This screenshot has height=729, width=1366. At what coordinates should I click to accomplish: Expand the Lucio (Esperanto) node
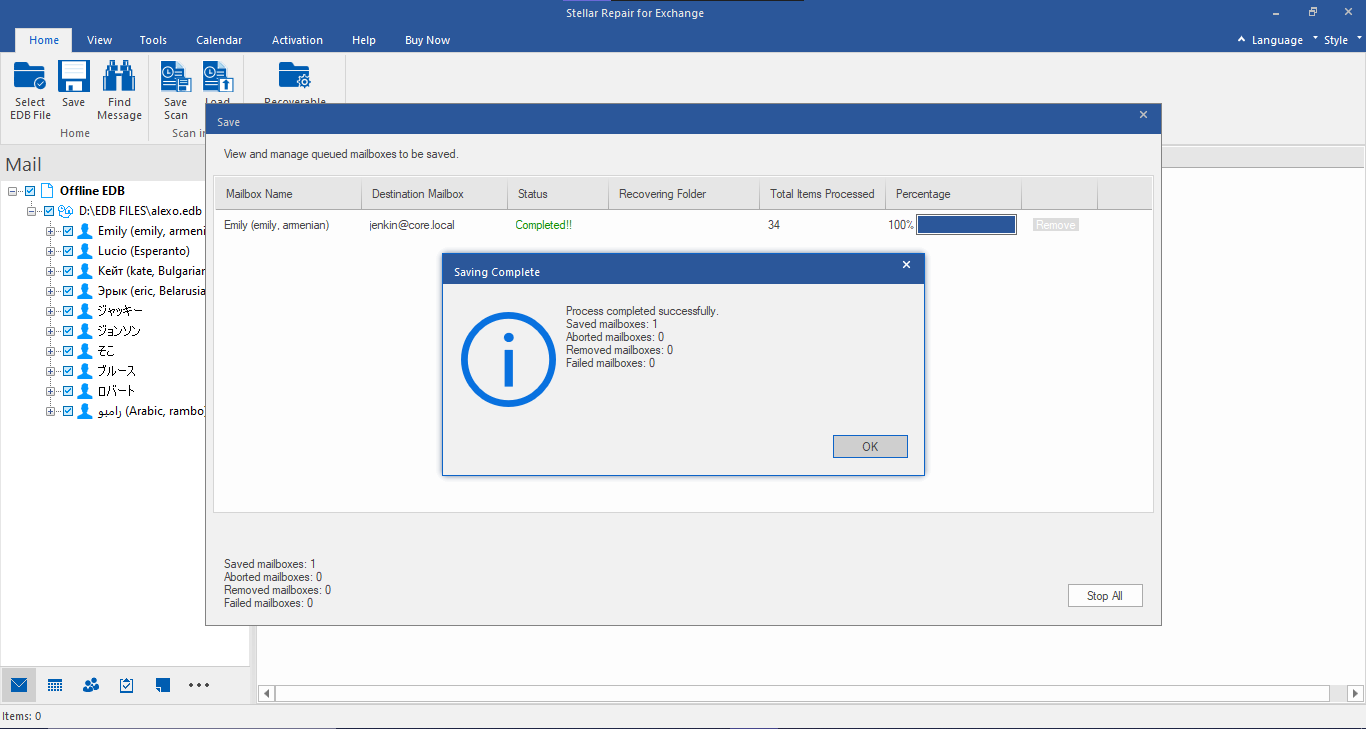51,251
